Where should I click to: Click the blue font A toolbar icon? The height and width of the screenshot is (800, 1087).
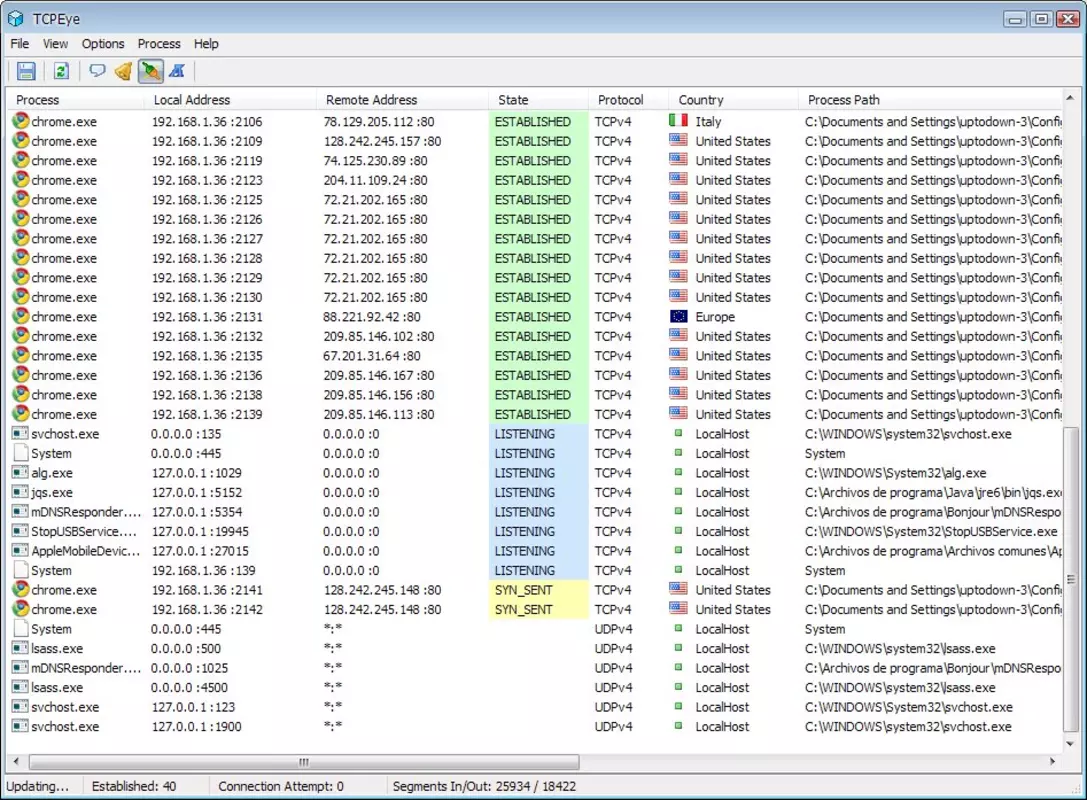coord(177,71)
